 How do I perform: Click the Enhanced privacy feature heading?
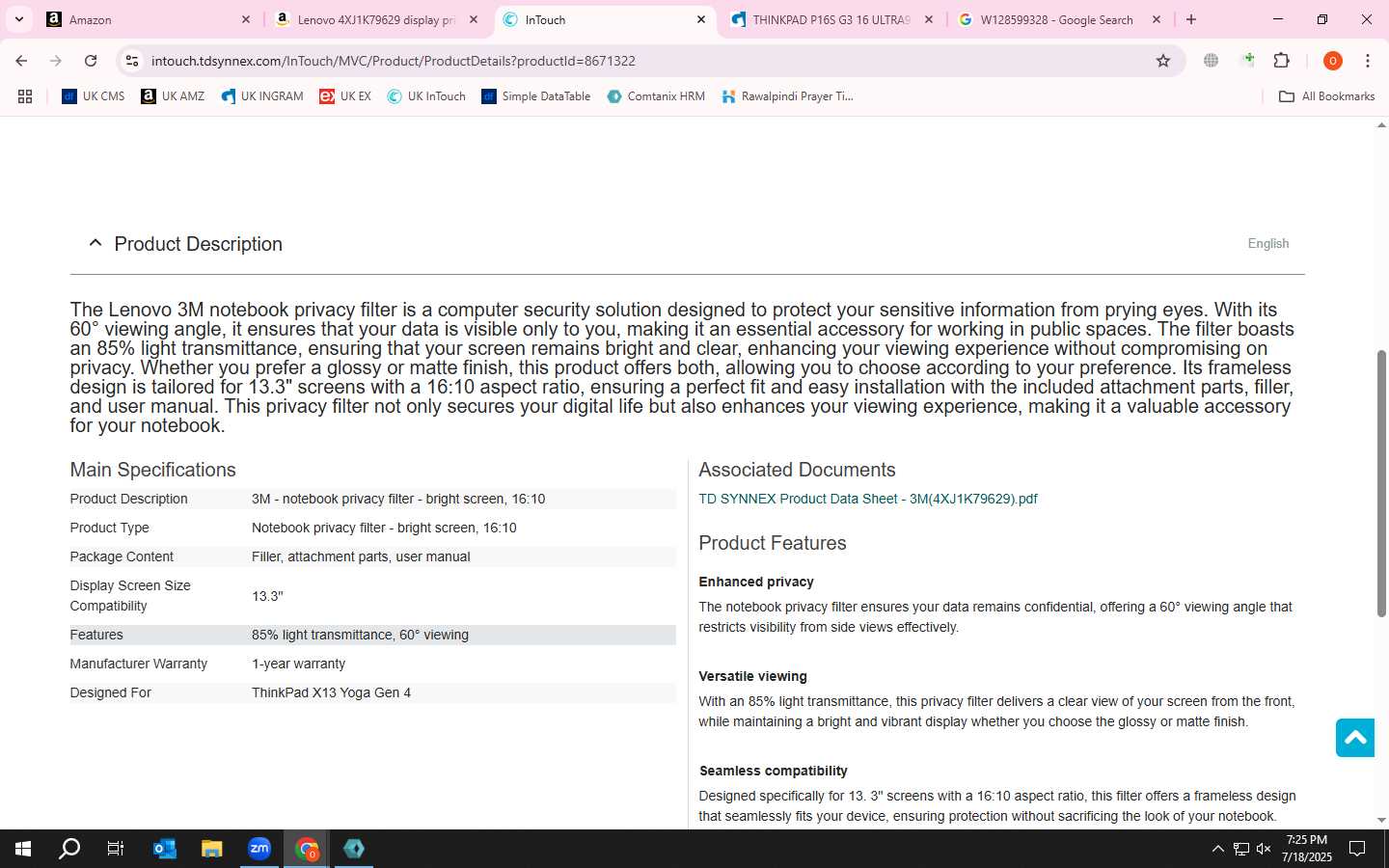coord(756,582)
